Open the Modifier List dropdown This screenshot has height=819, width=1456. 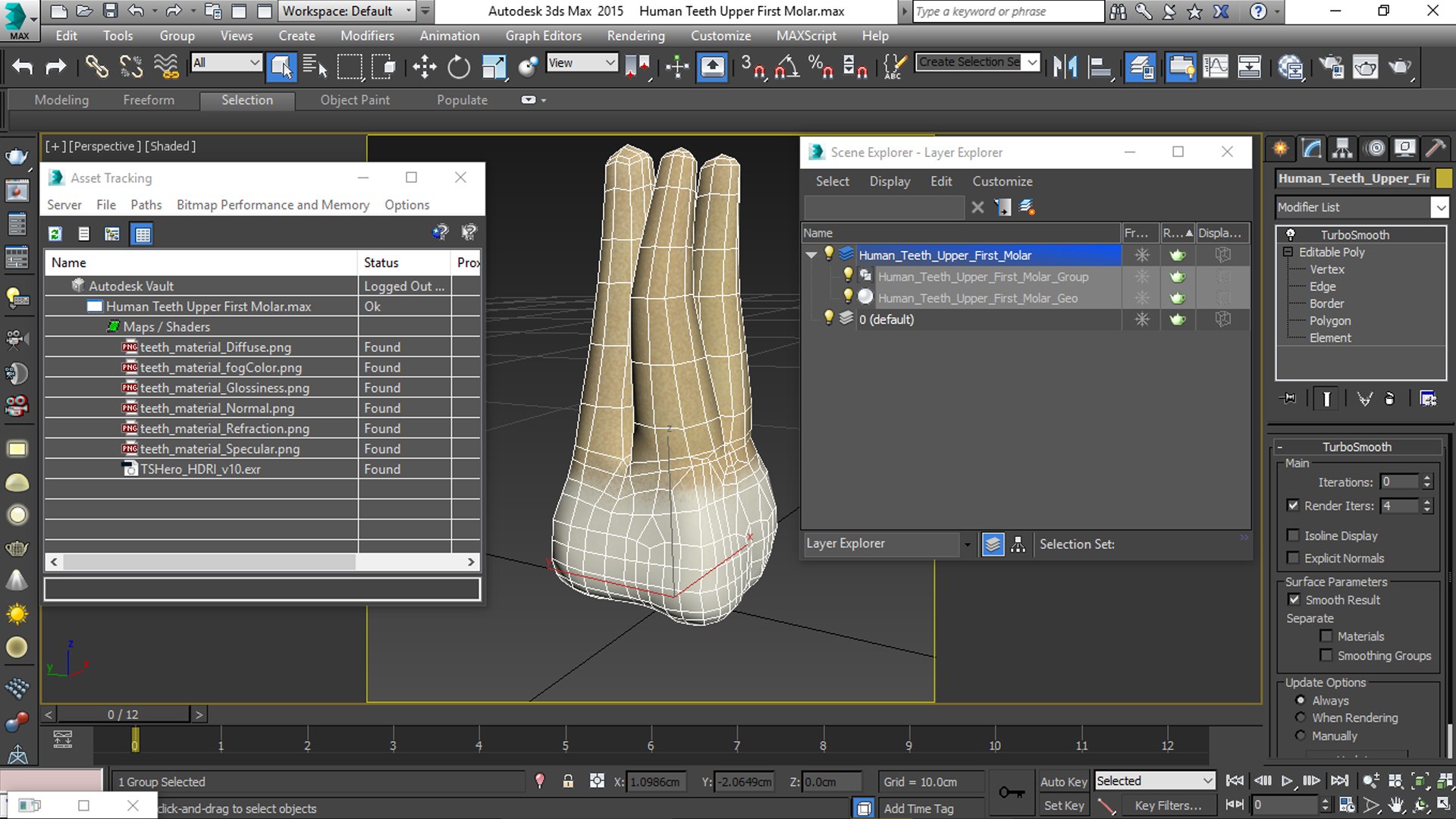[1439, 207]
